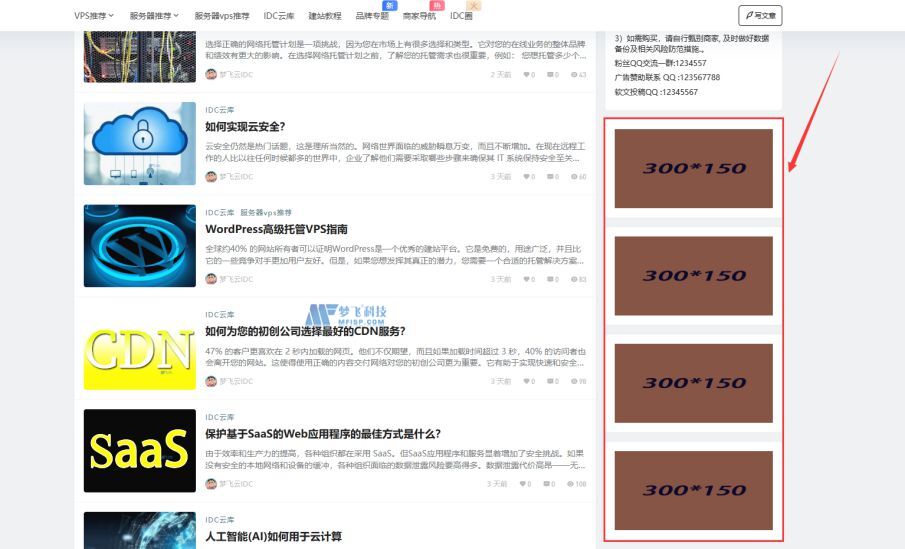Click views icon showing 43 on hosting article
The width and height of the screenshot is (905, 549).
pyautogui.click(x=574, y=74)
